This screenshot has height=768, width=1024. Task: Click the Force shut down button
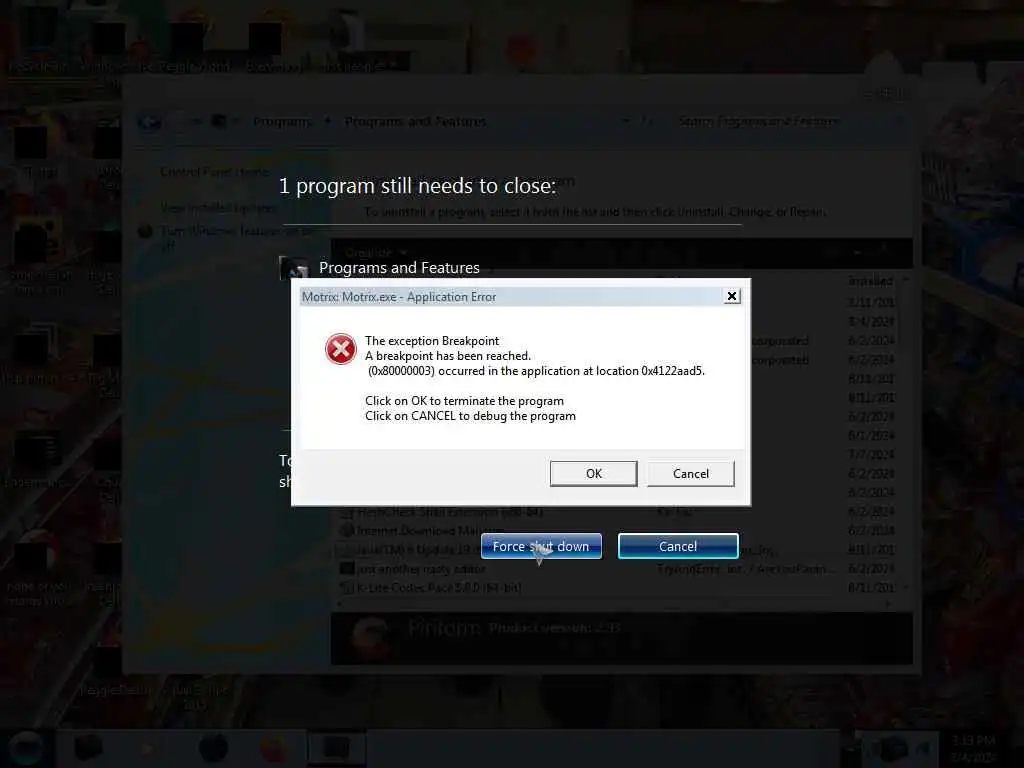pyautogui.click(x=541, y=546)
